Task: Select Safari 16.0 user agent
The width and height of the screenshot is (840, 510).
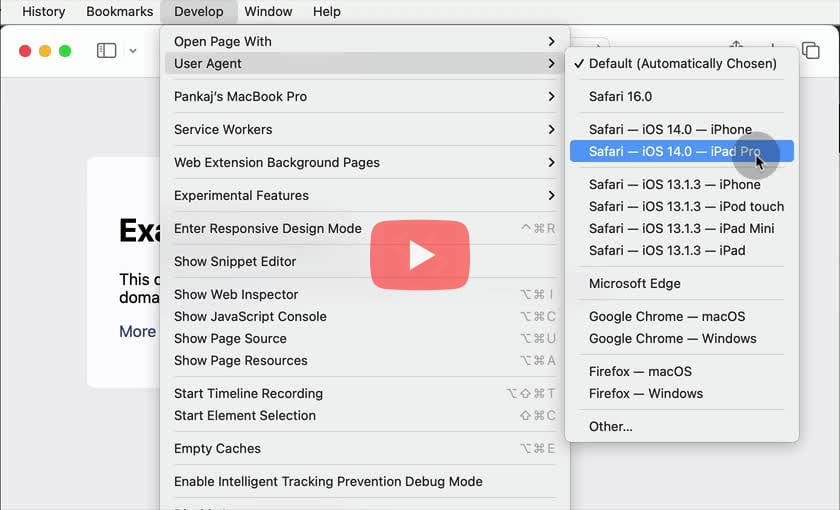Action: [681, 96]
